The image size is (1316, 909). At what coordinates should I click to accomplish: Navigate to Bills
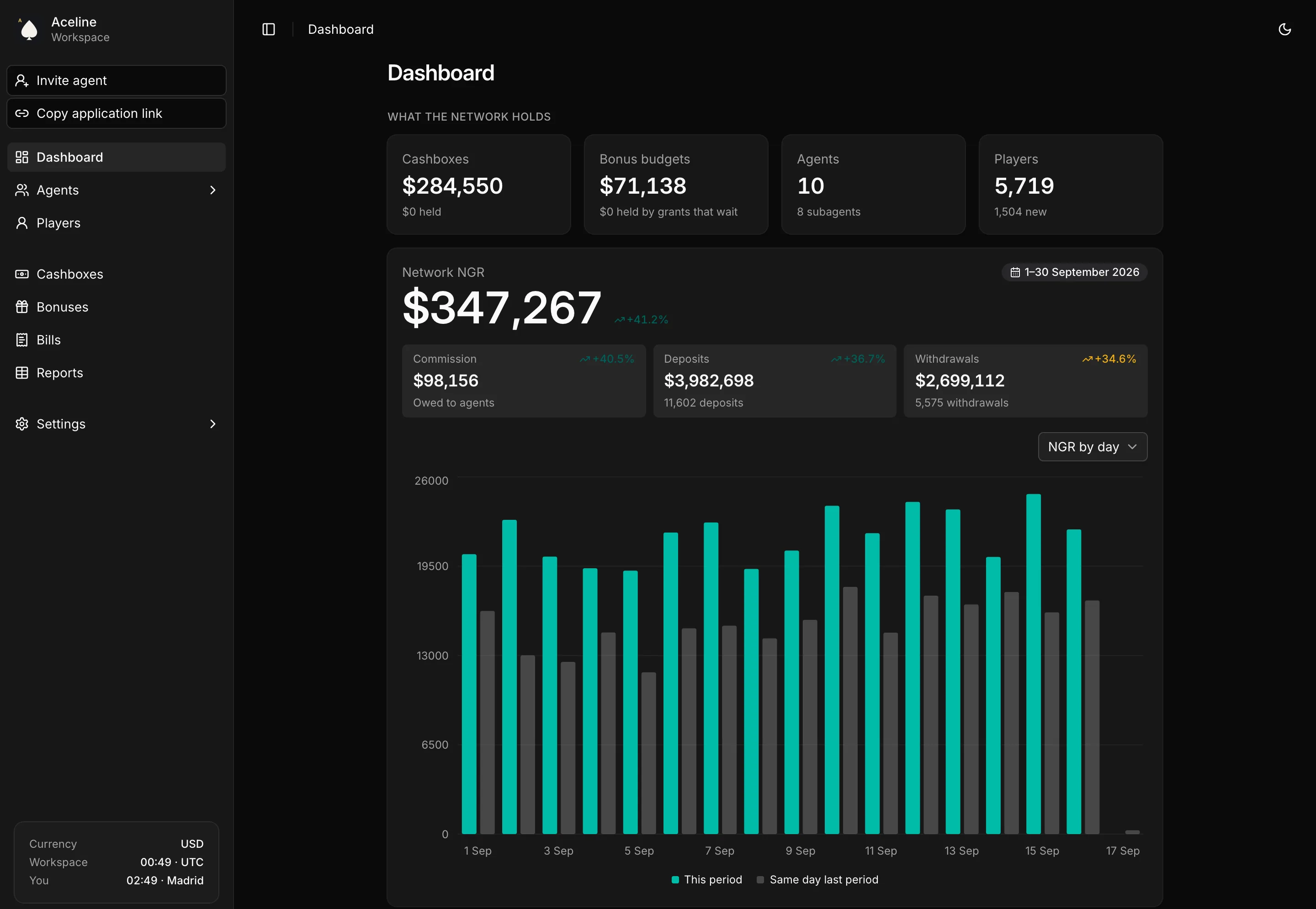click(116, 340)
